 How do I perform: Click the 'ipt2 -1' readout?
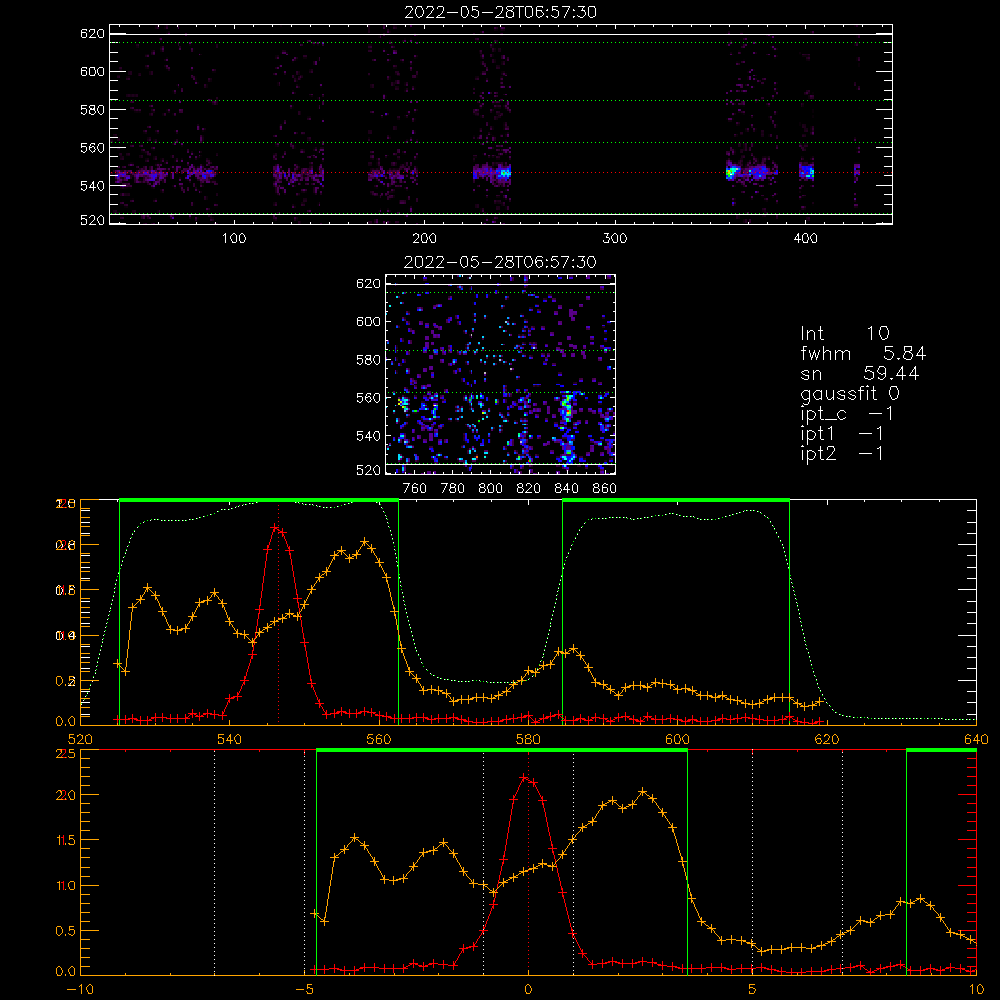[x=841, y=453]
